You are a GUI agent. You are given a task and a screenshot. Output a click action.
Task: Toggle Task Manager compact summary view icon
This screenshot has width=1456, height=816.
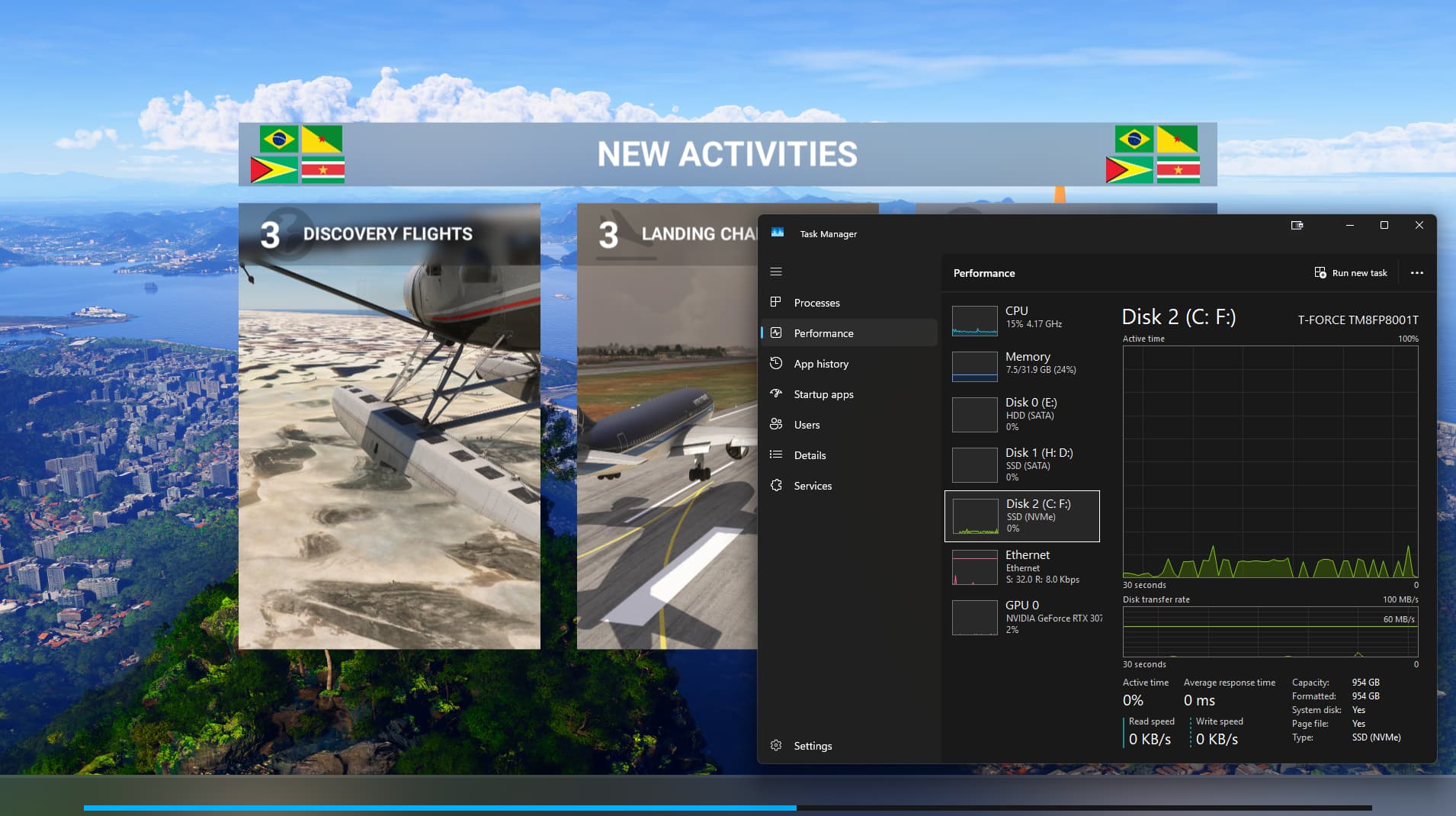click(1297, 225)
